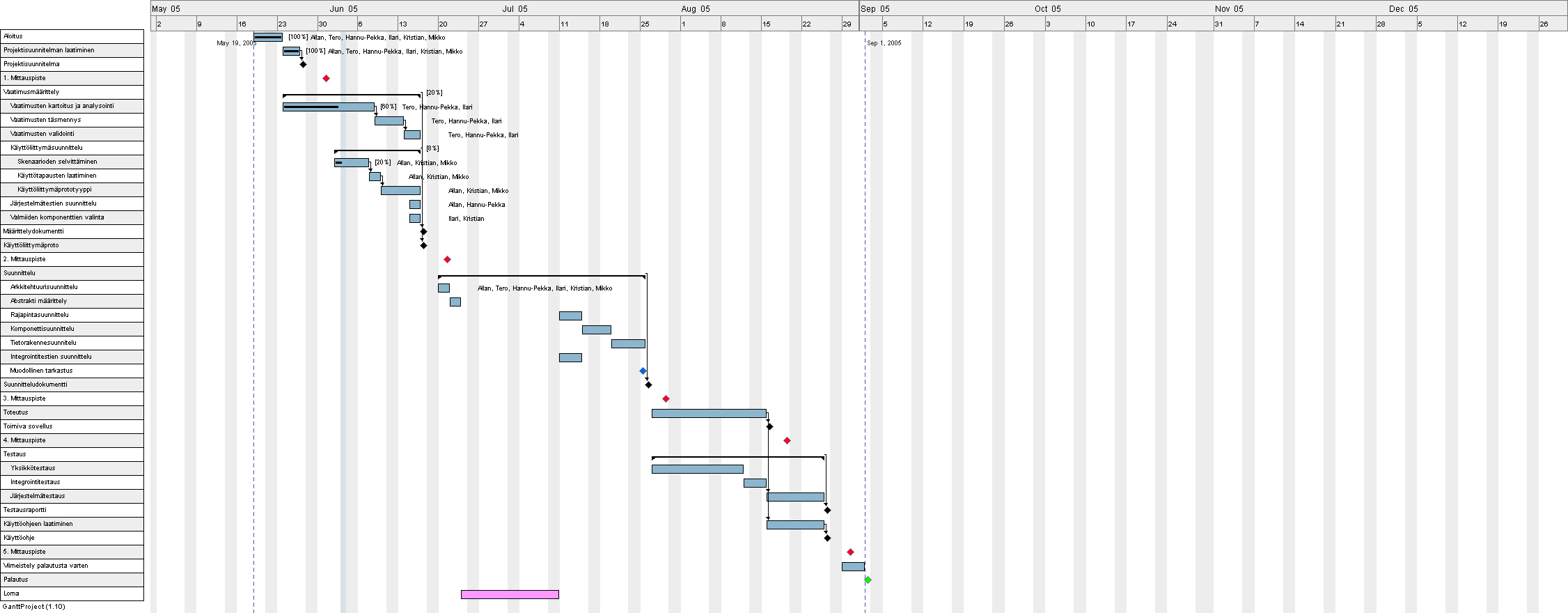Screen dimensions: 1568x613
Task: Click the black Testausraportti milestone diamond
Action: coord(827,511)
